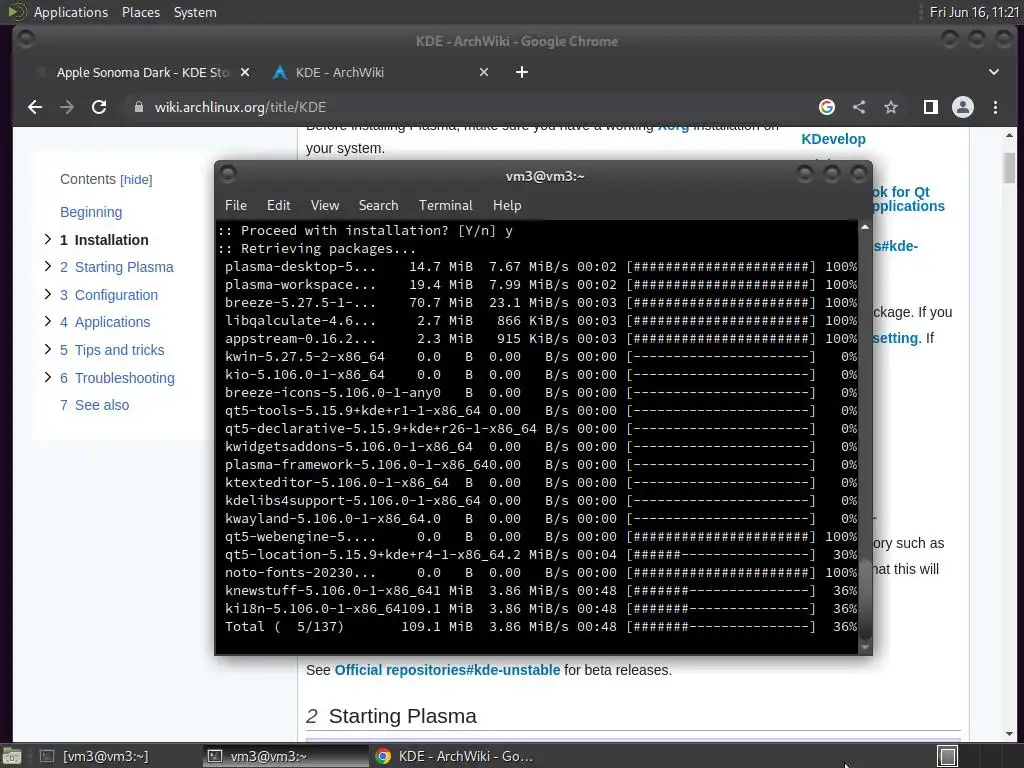
Task: Go back using Chrome's back arrow
Action: [x=35, y=107]
